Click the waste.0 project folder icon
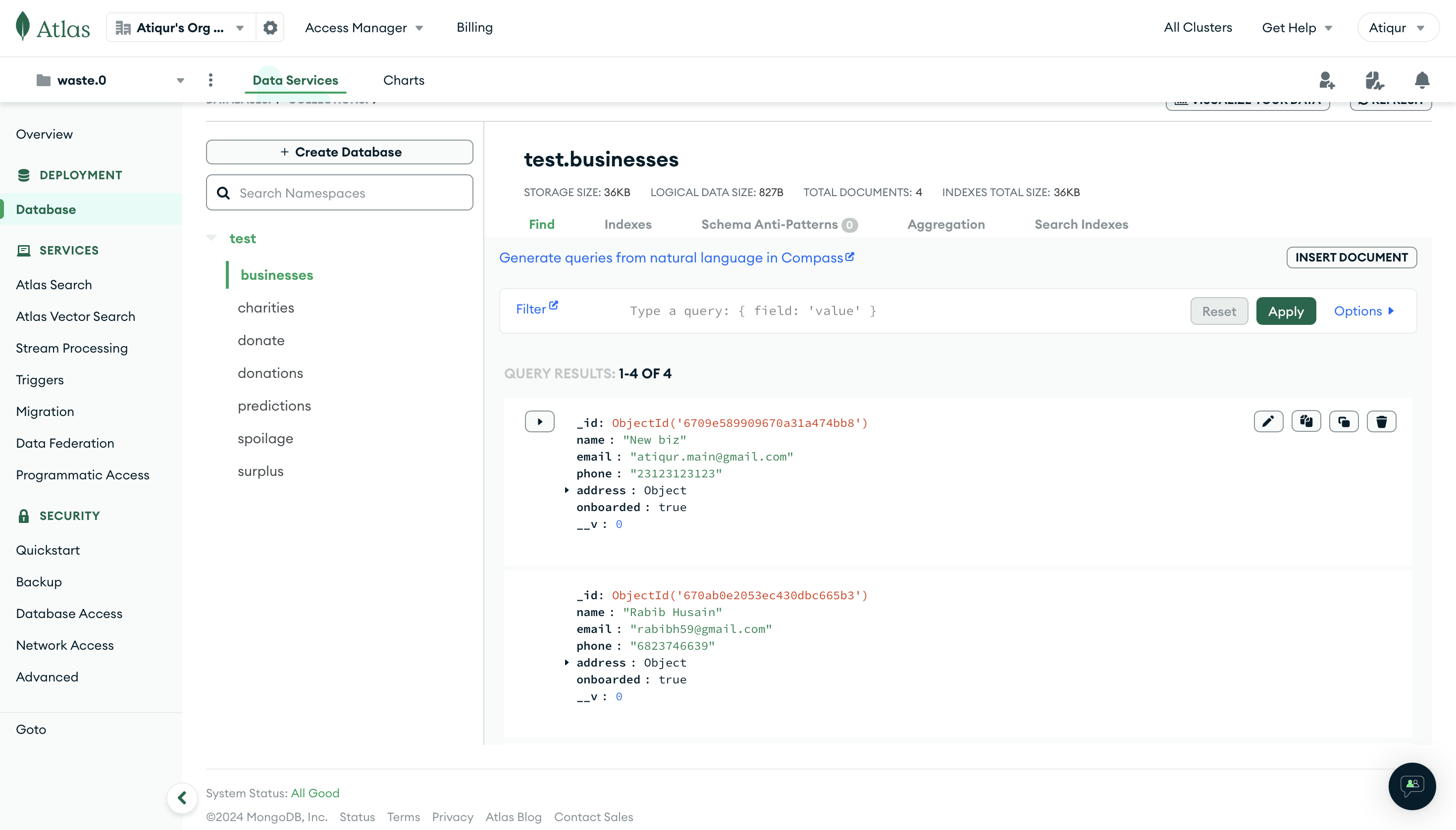 43,80
